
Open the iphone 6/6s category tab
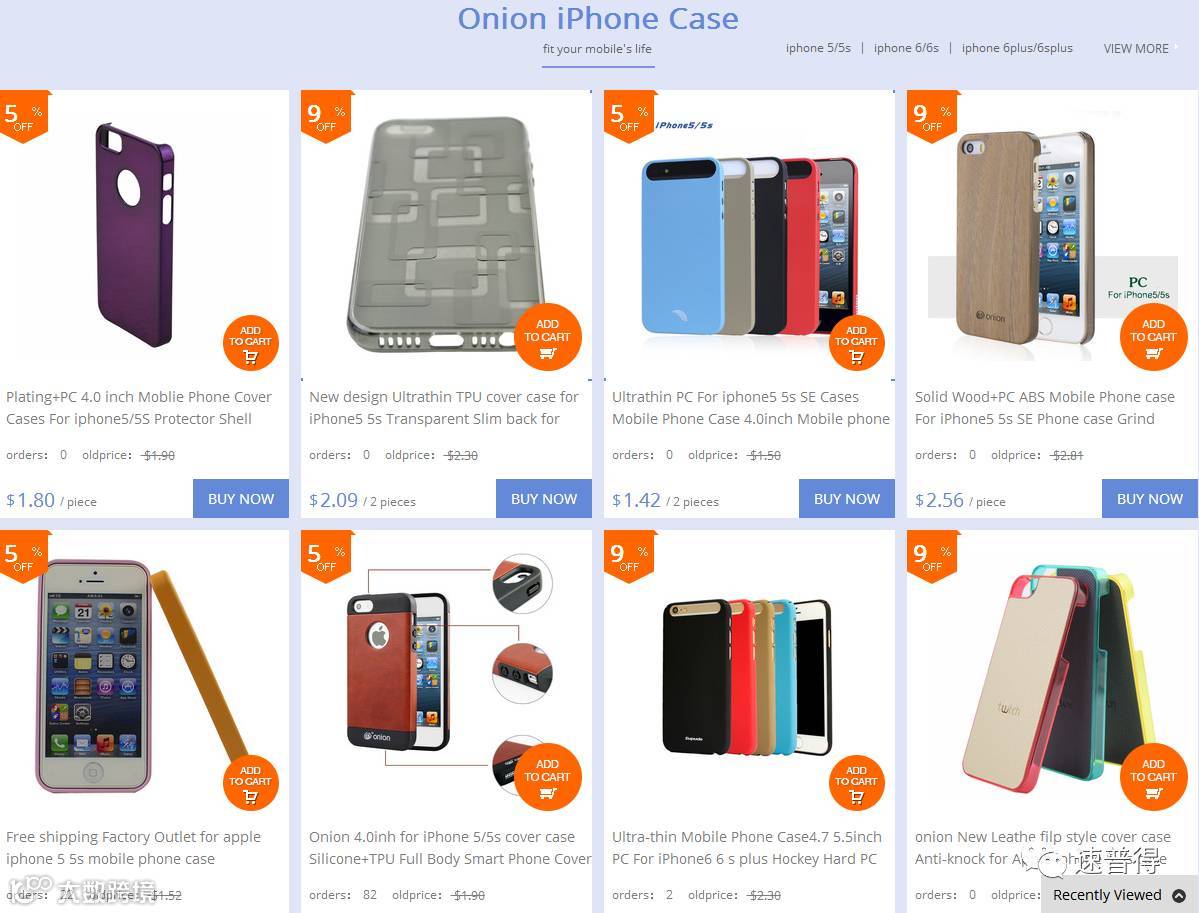[x=906, y=48]
